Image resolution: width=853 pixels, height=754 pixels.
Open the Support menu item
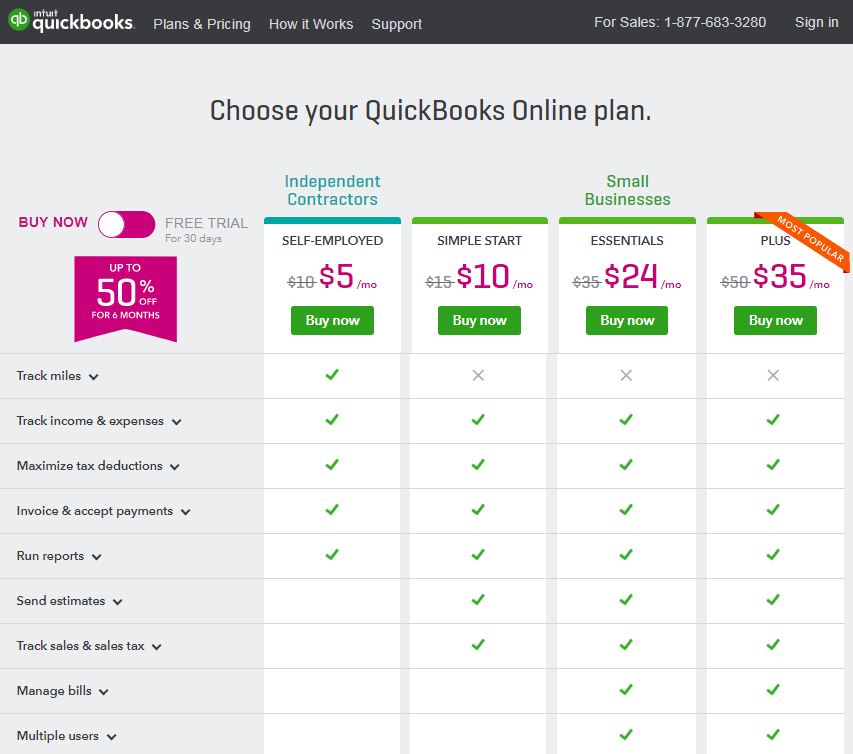coord(397,24)
